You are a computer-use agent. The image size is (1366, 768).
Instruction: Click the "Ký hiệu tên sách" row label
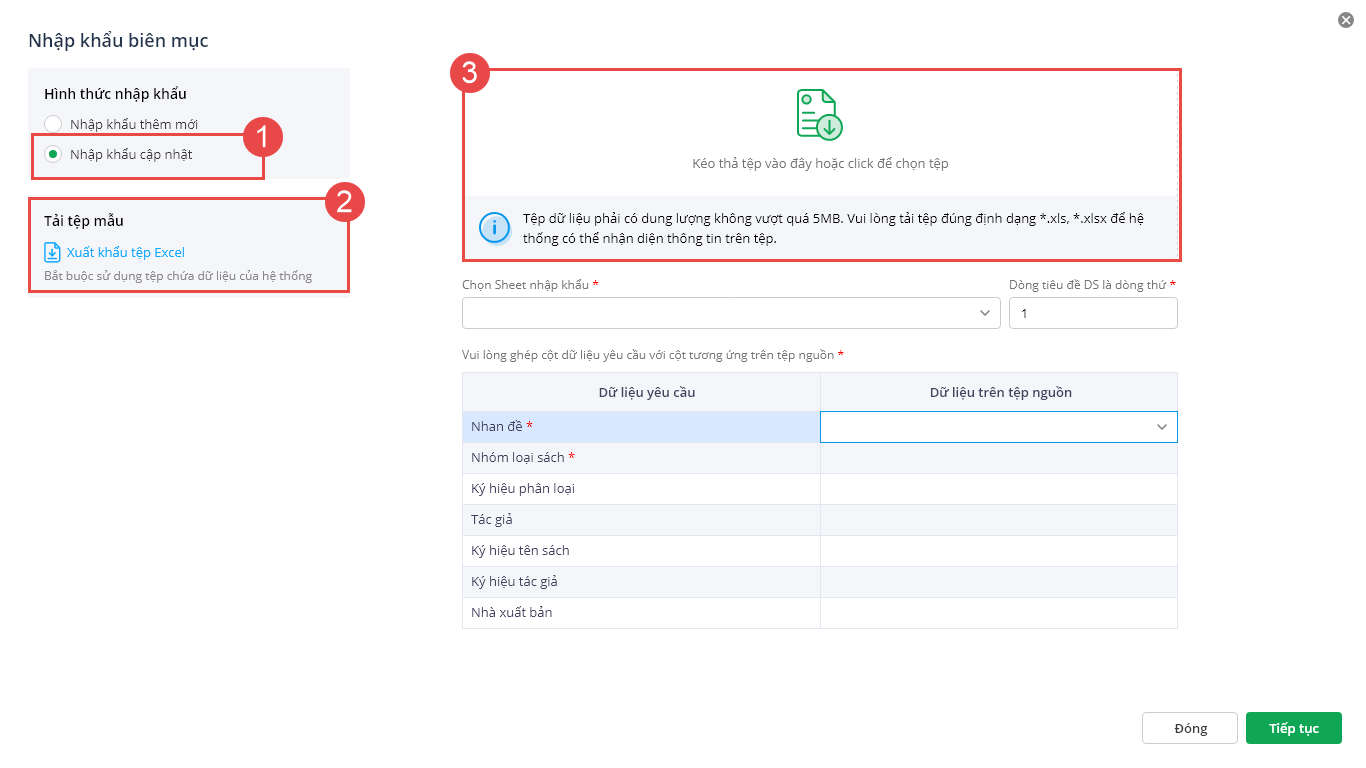tap(520, 551)
